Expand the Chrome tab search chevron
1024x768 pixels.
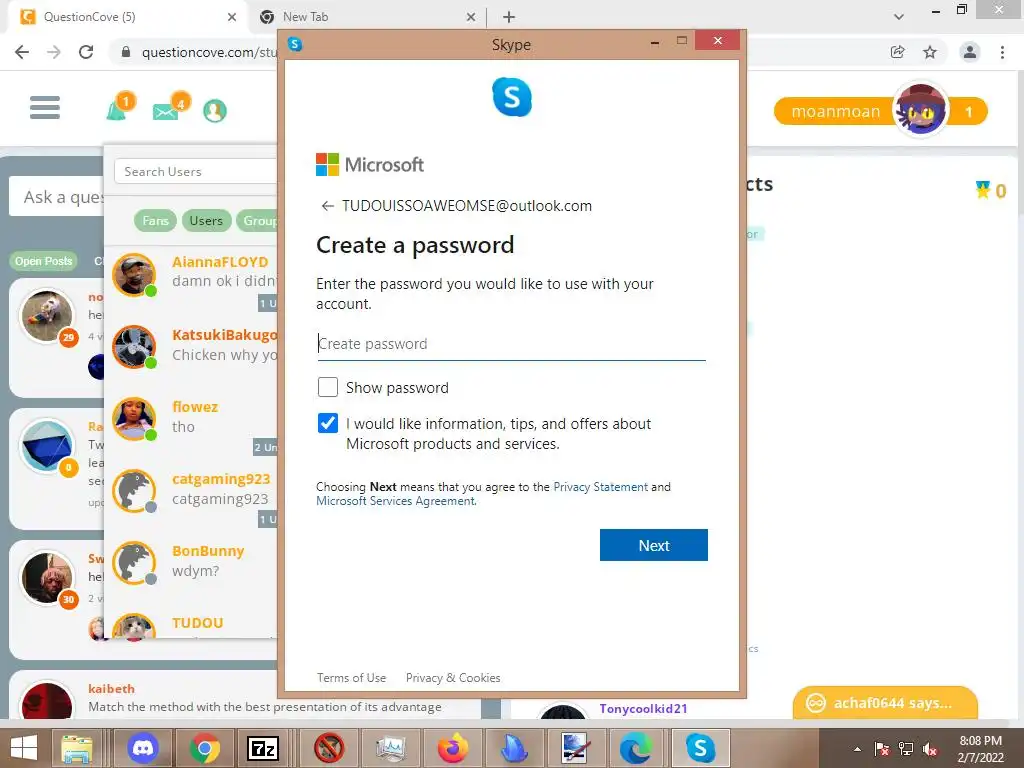pyautogui.click(x=899, y=17)
